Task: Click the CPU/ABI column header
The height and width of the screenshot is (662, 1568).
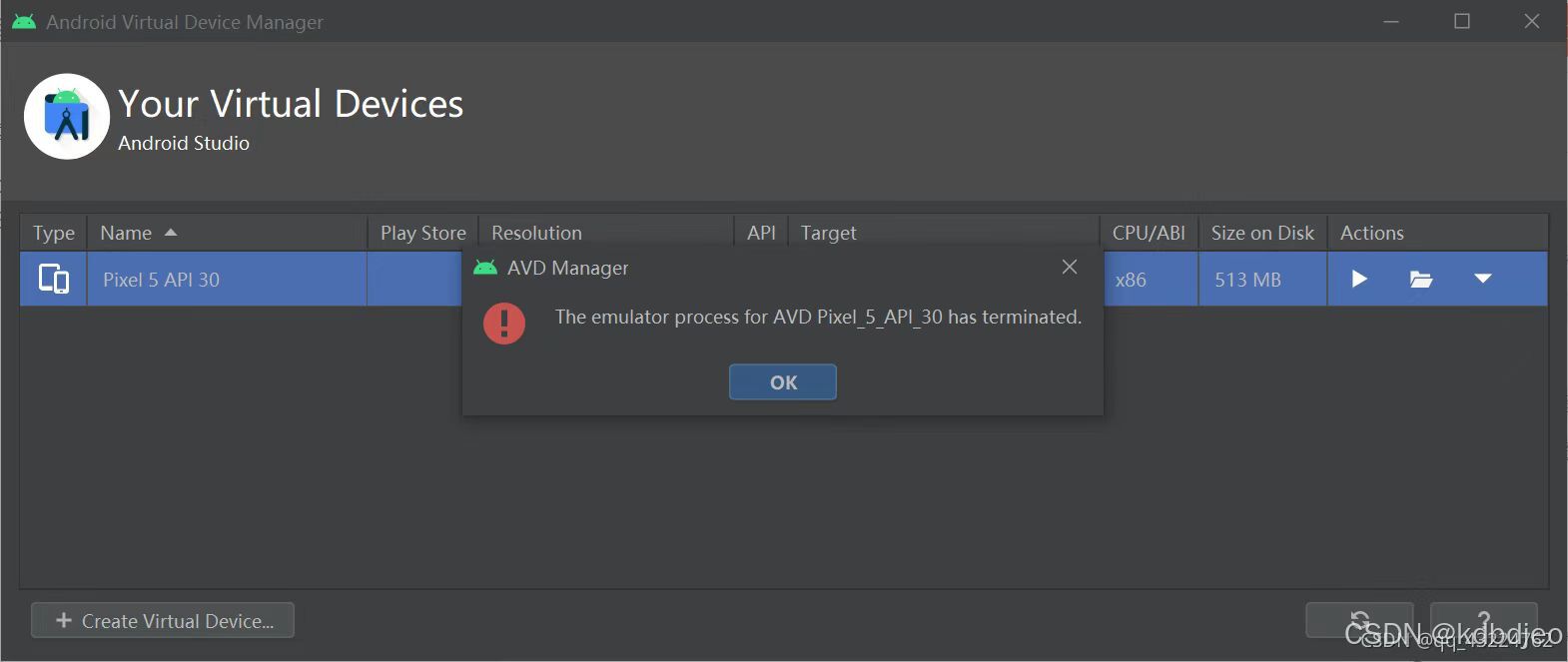Action: point(1149,233)
